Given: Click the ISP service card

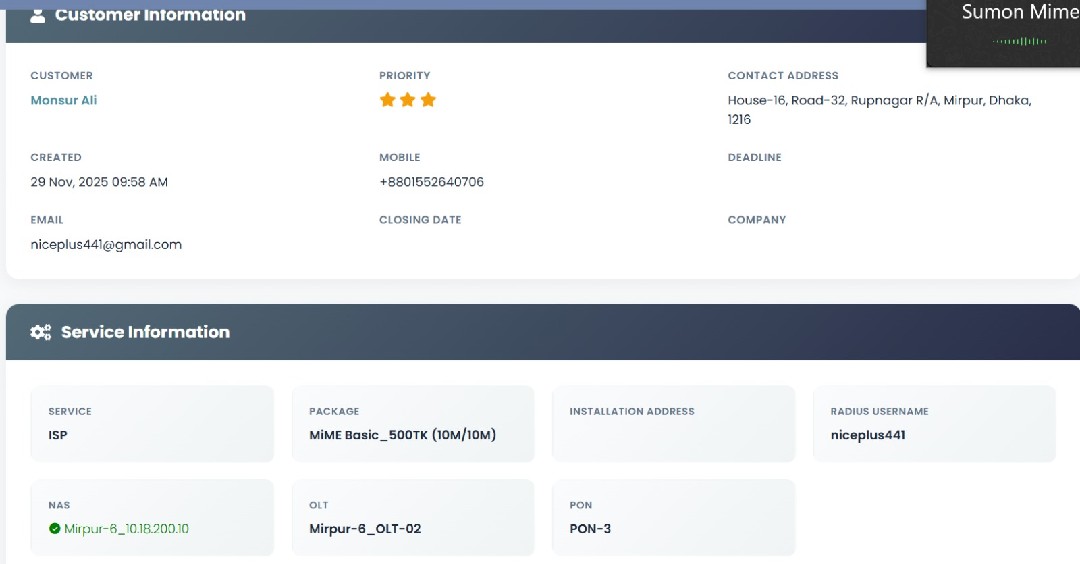Looking at the screenshot, I should (x=152, y=424).
